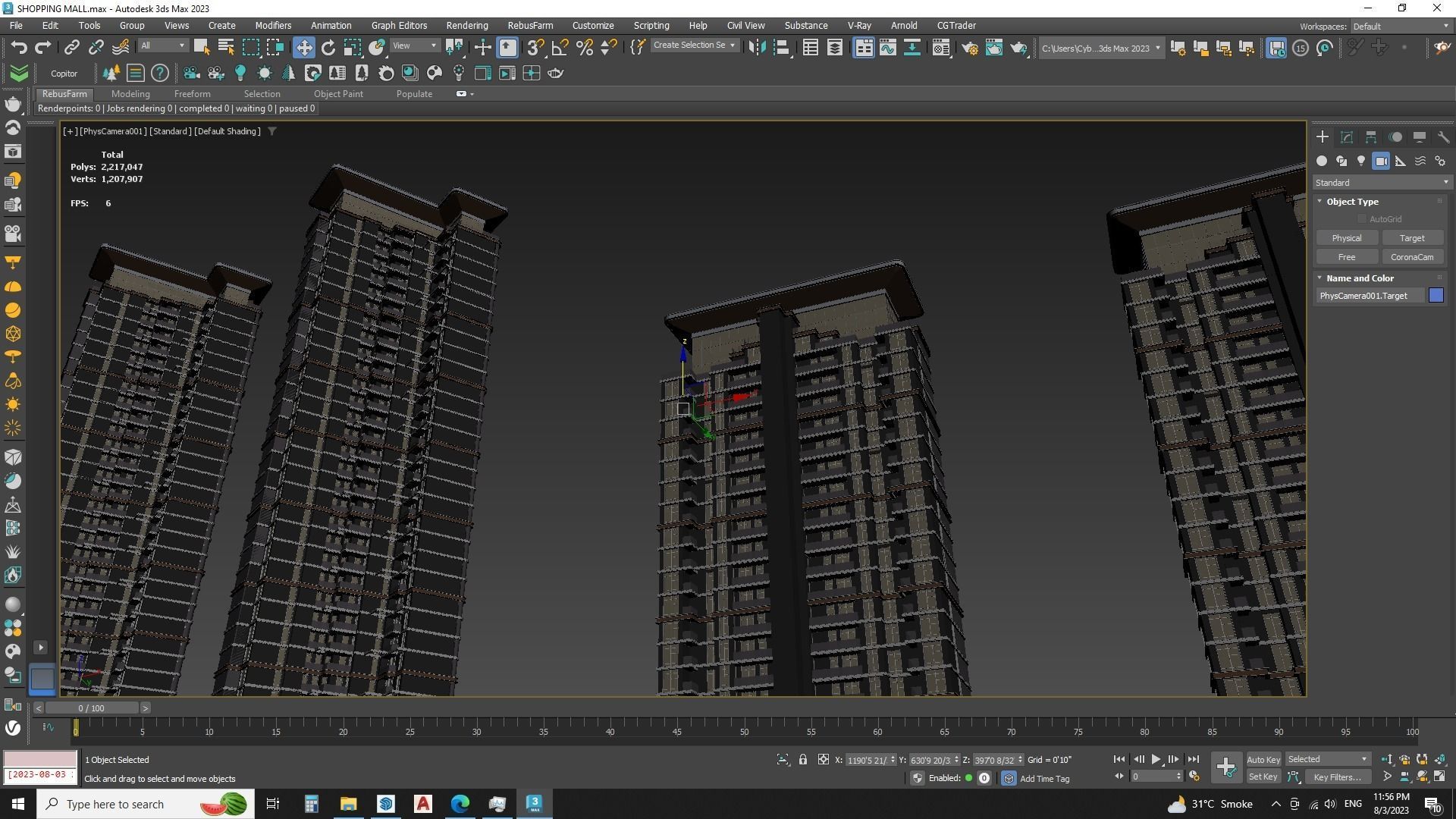Toggle Angle Snap
1456x819 pixels.
(x=560, y=48)
